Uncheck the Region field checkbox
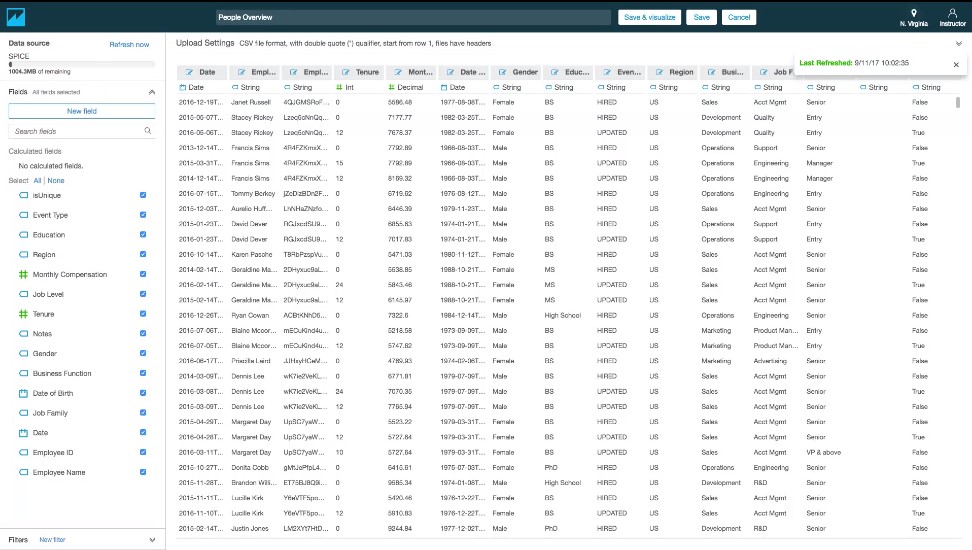 143,254
